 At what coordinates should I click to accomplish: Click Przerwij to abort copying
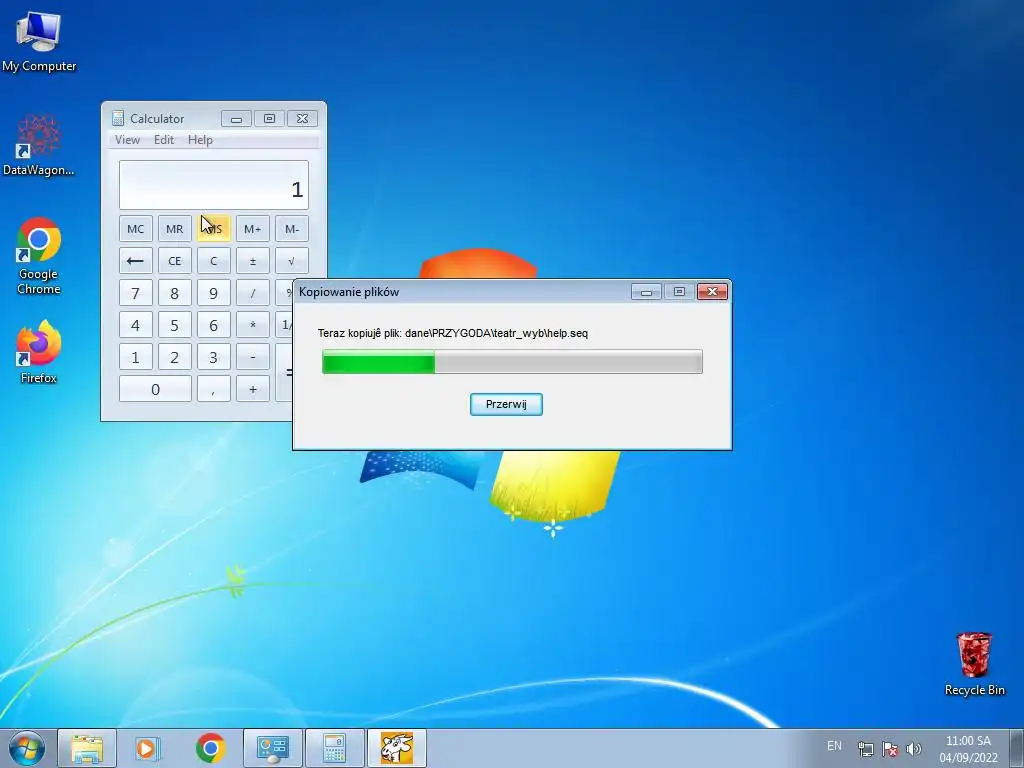pos(506,404)
